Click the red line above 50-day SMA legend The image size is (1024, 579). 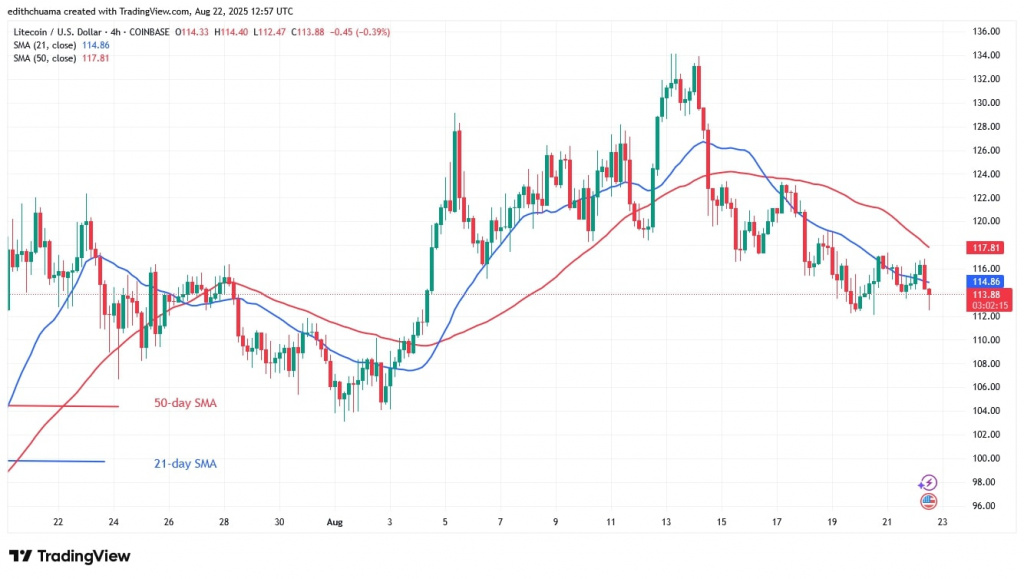click(x=62, y=406)
